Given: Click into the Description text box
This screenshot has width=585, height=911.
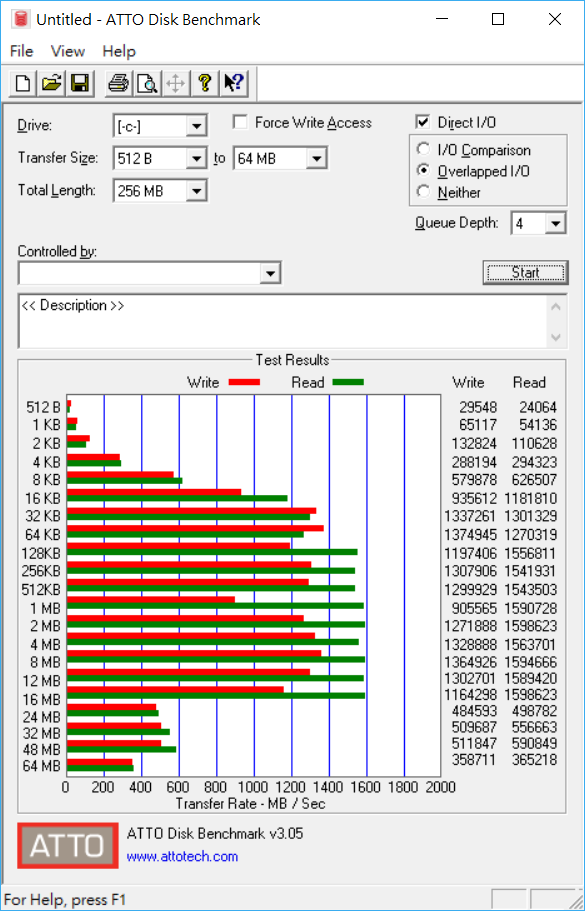Looking at the screenshot, I should 283,321.
